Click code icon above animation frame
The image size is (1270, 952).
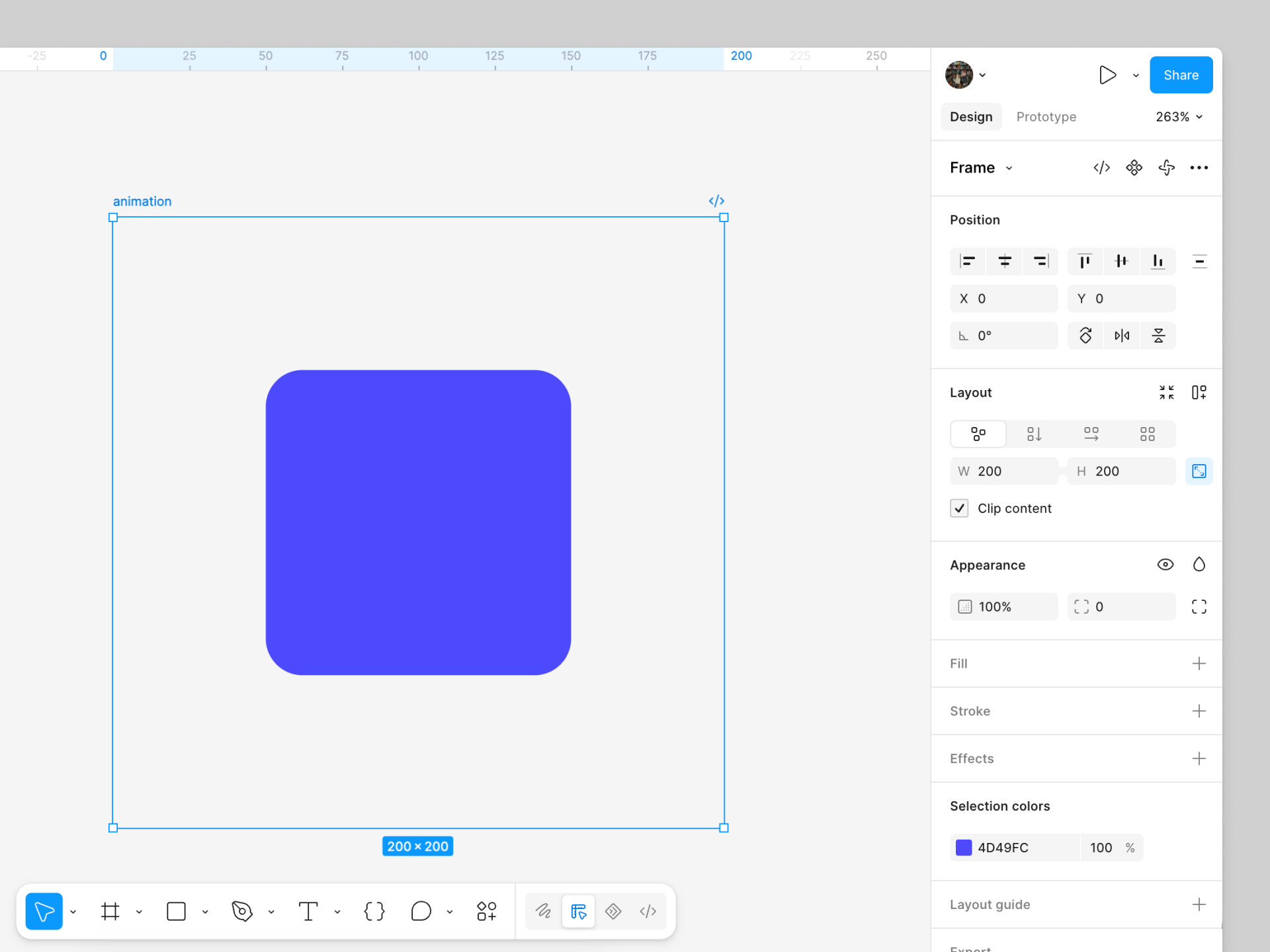coord(716,201)
